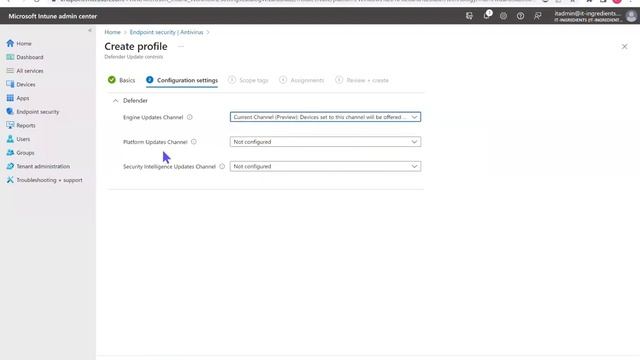Click the Security Intelligence Updates Channel label
This screenshot has height=360, width=640.
pyautogui.click(x=169, y=167)
